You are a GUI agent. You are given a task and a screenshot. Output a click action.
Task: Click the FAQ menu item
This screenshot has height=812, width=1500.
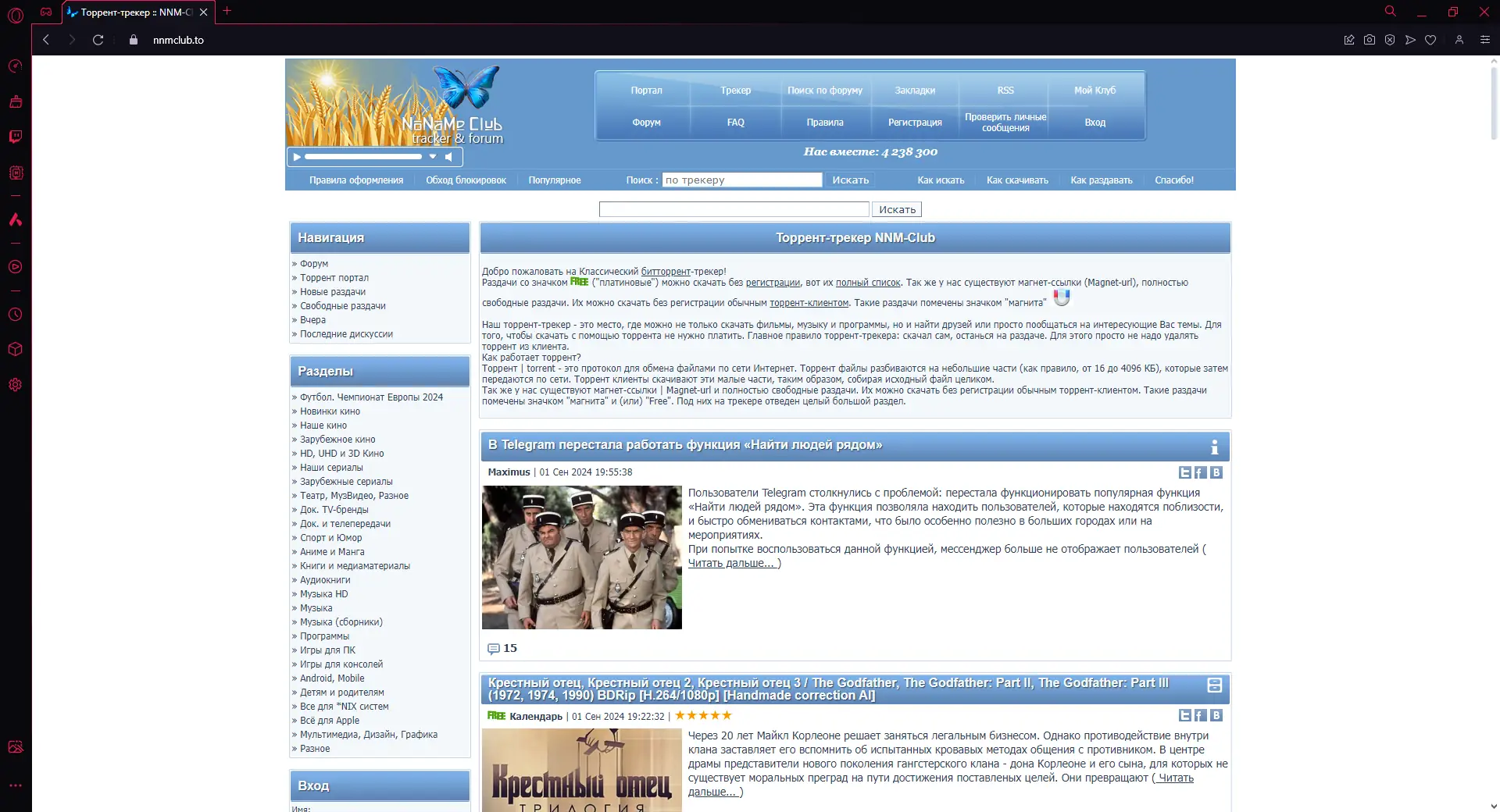tap(736, 123)
